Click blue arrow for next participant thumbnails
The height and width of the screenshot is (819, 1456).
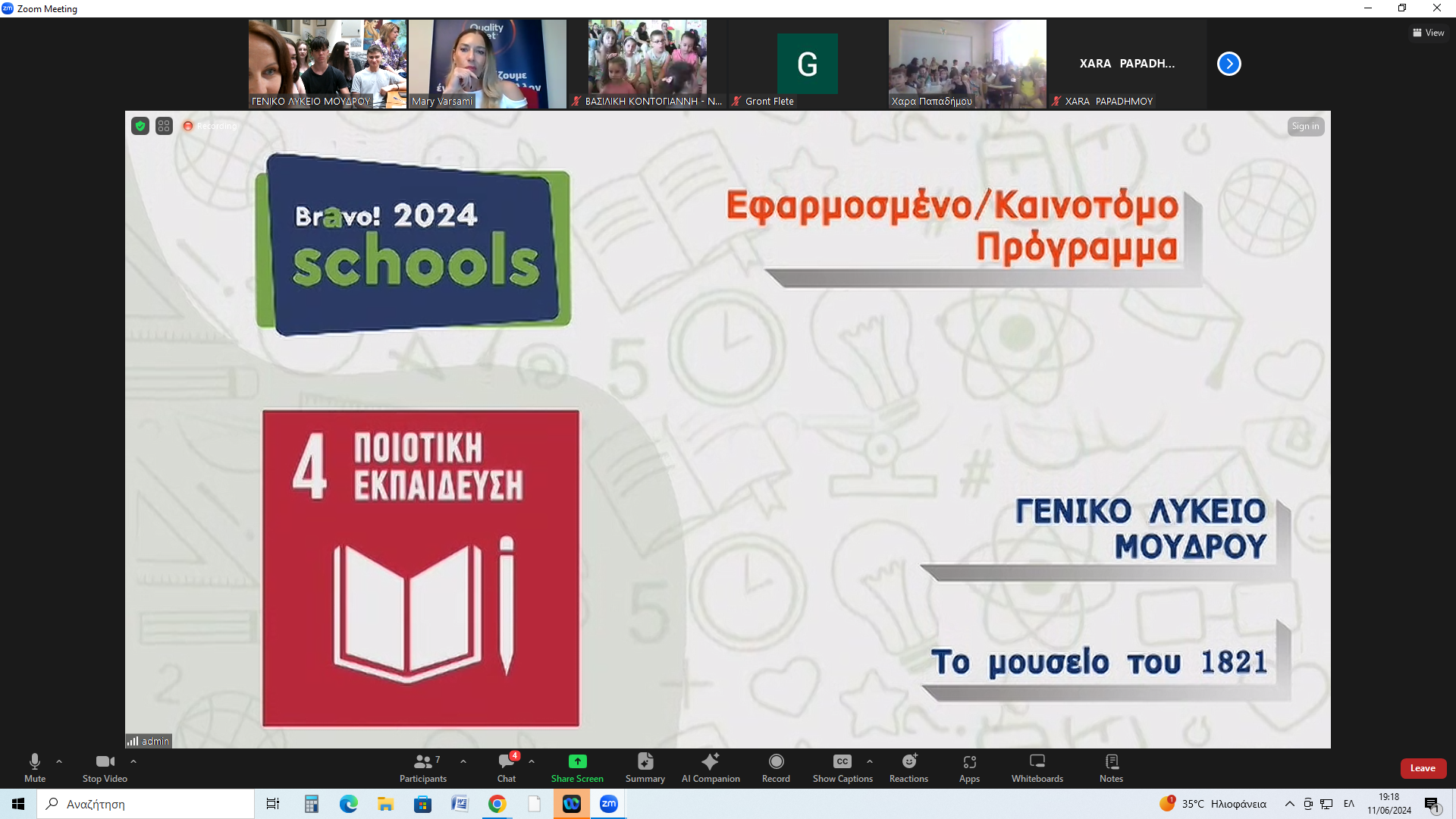pos(1228,64)
